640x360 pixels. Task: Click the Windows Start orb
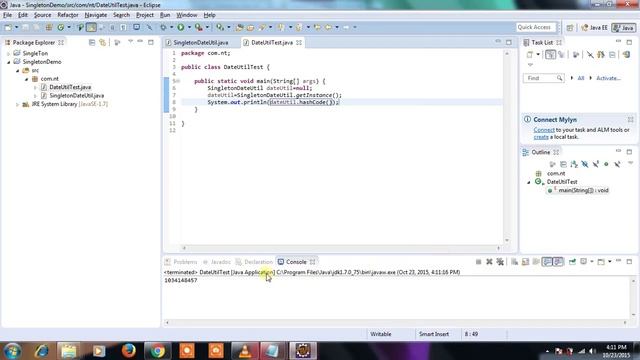[13, 351]
